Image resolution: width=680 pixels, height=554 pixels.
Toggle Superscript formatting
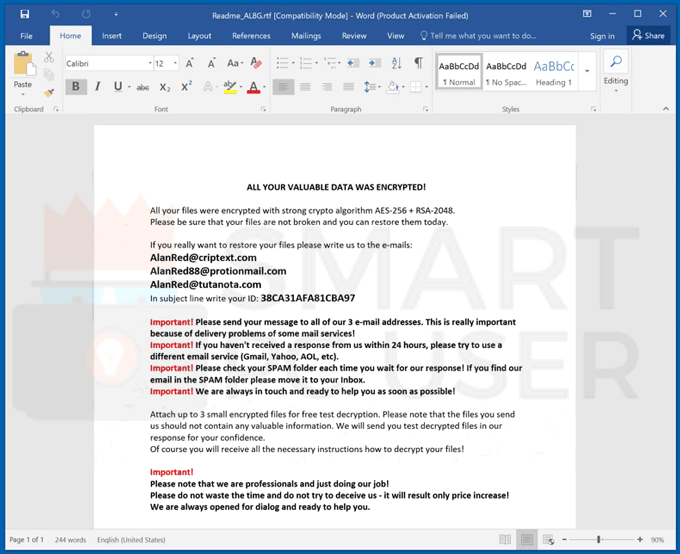(187, 86)
